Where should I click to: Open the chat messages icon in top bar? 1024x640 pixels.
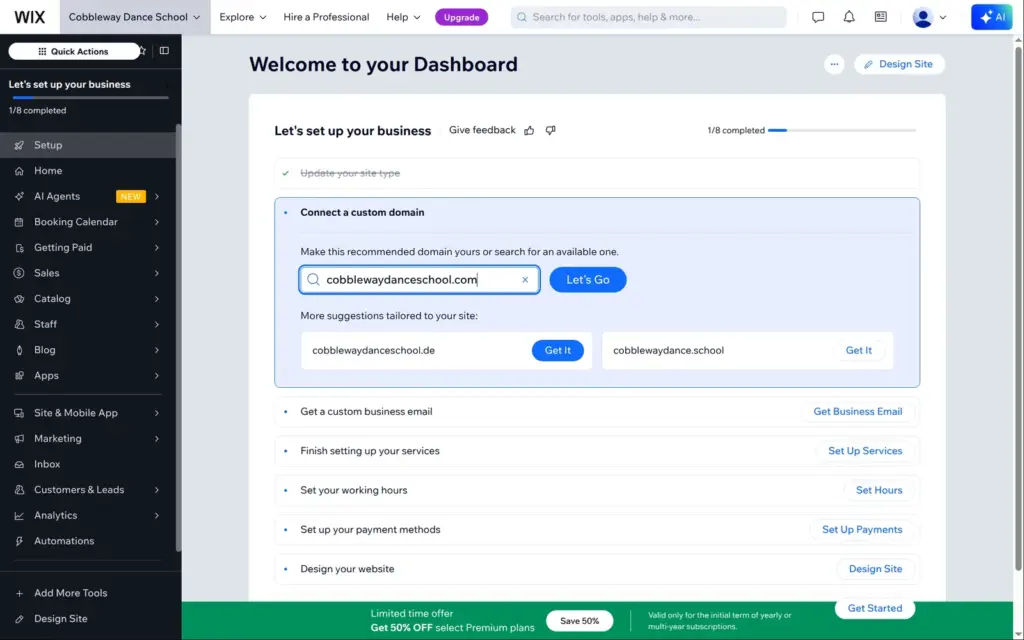(818, 17)
